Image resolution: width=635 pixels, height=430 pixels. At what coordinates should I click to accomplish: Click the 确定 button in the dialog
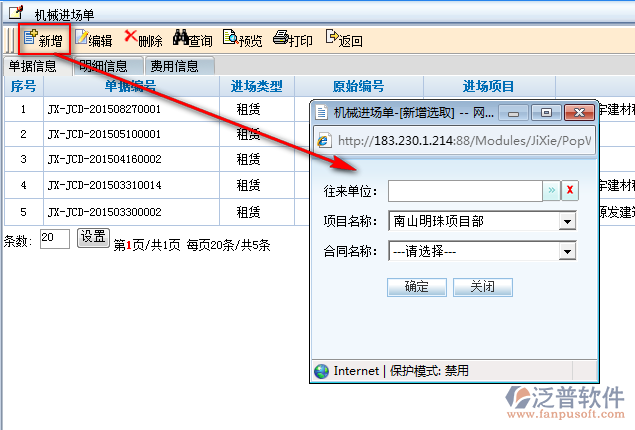click(417, 287)
